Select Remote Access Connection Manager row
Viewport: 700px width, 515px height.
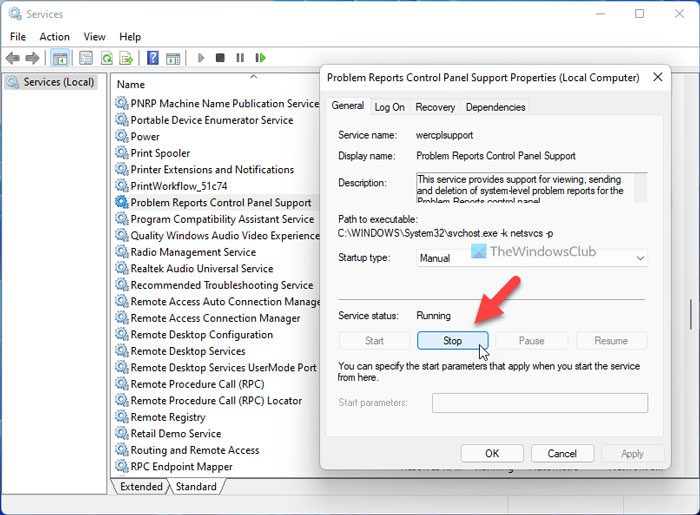click(208, 318)
